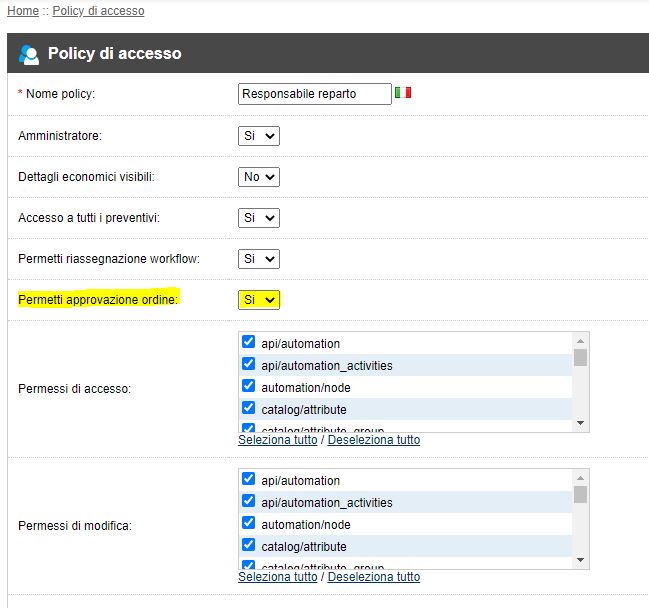Open Policy di accesso breadcrumb link
The width and height of the screenshot is (649, 608).
98,11
